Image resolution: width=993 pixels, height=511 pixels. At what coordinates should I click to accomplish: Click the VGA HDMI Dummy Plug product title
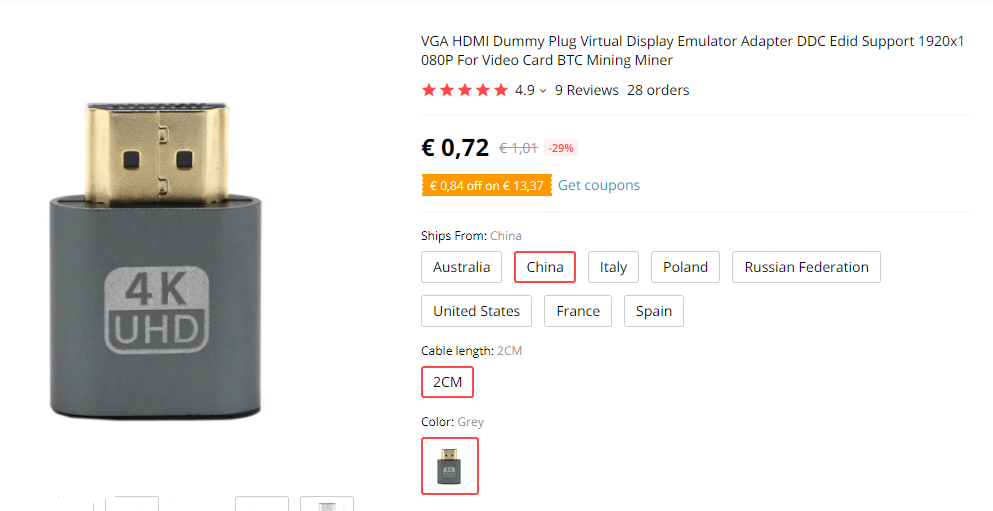694,51
